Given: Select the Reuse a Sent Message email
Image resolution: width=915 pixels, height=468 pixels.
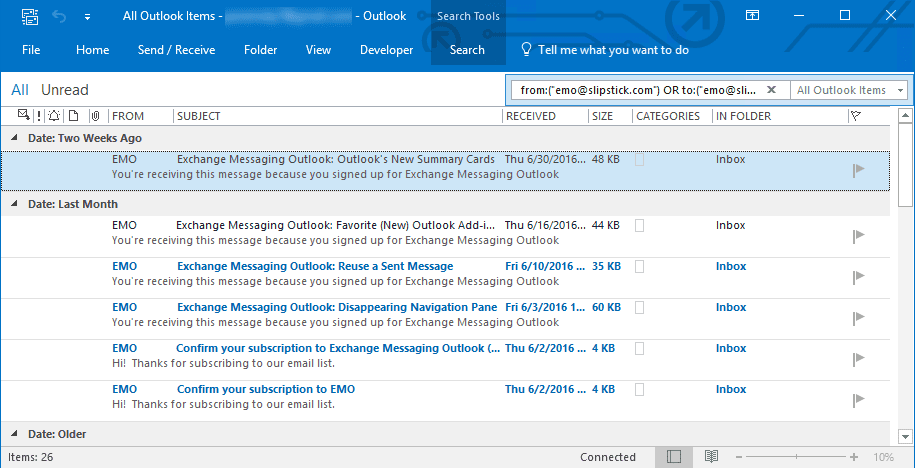Looking at the screenshot, I should pyautogui.click(x=445, y=277).
